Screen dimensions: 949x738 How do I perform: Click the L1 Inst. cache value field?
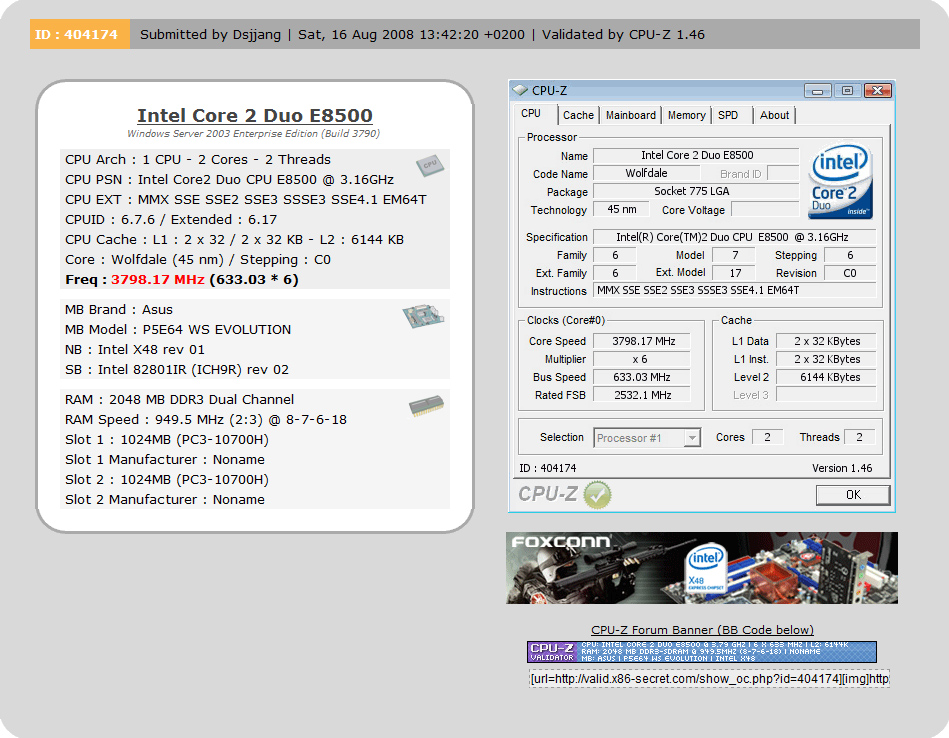point(826,359)
